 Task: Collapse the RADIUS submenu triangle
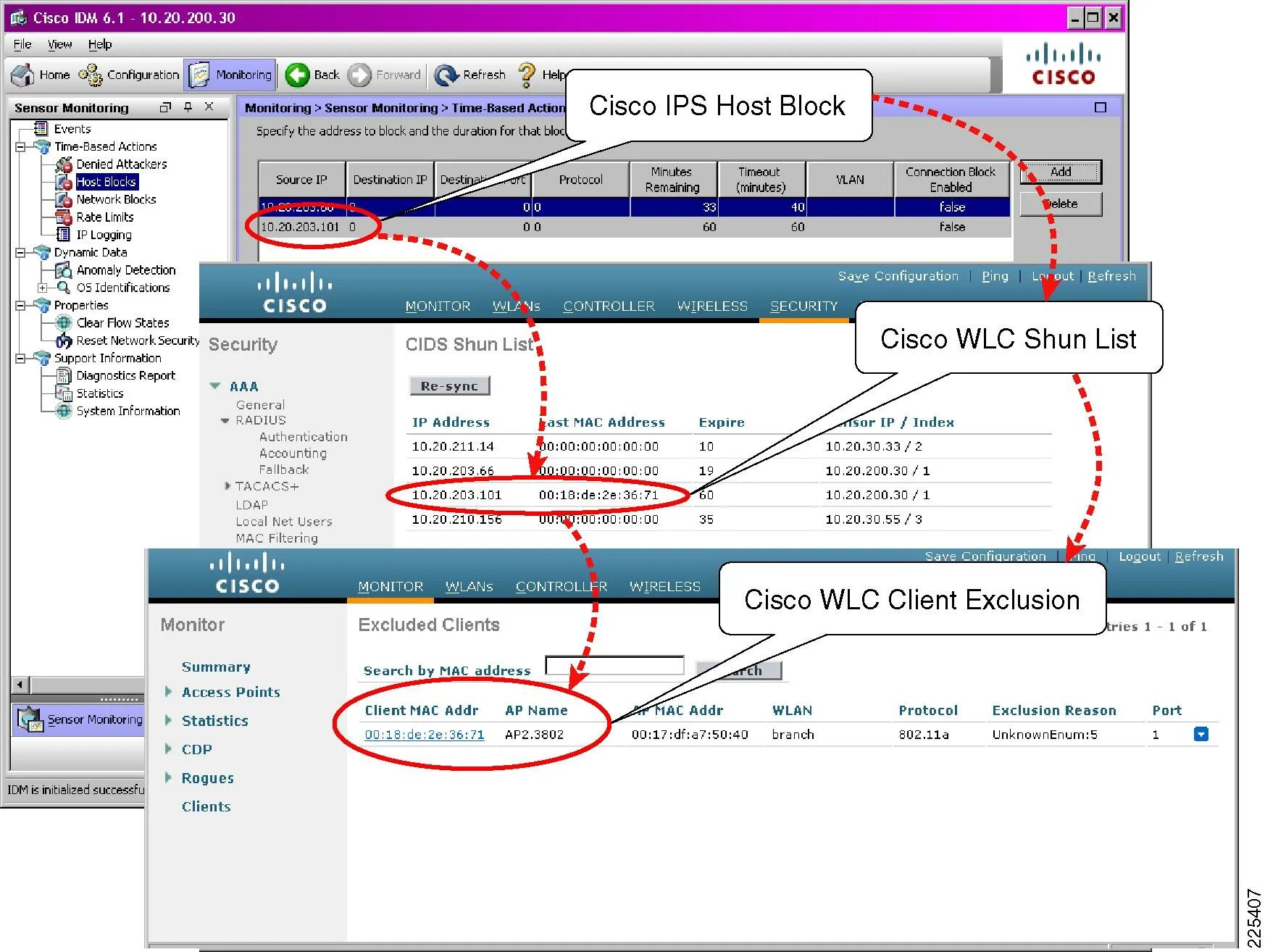pyautogui.click(x=225, y=420)
